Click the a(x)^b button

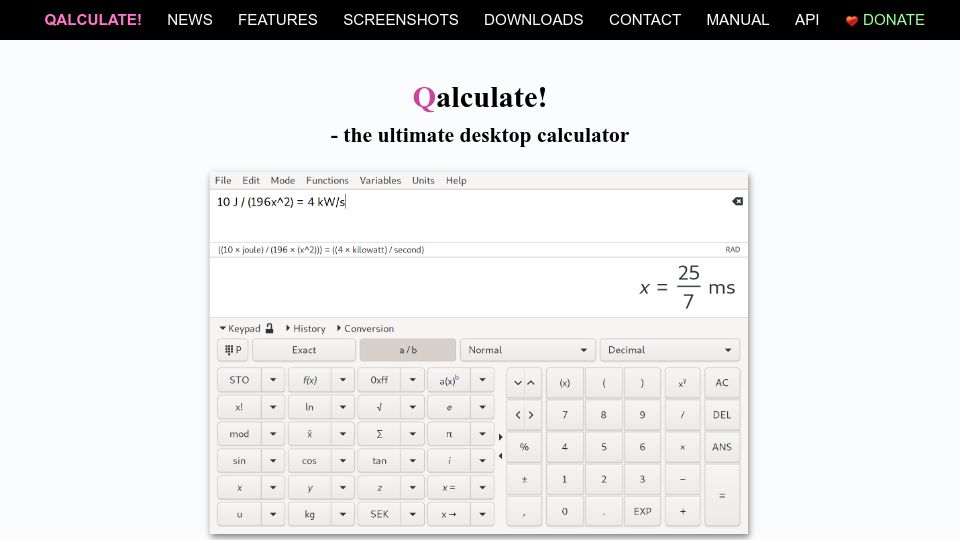point(449,380)
